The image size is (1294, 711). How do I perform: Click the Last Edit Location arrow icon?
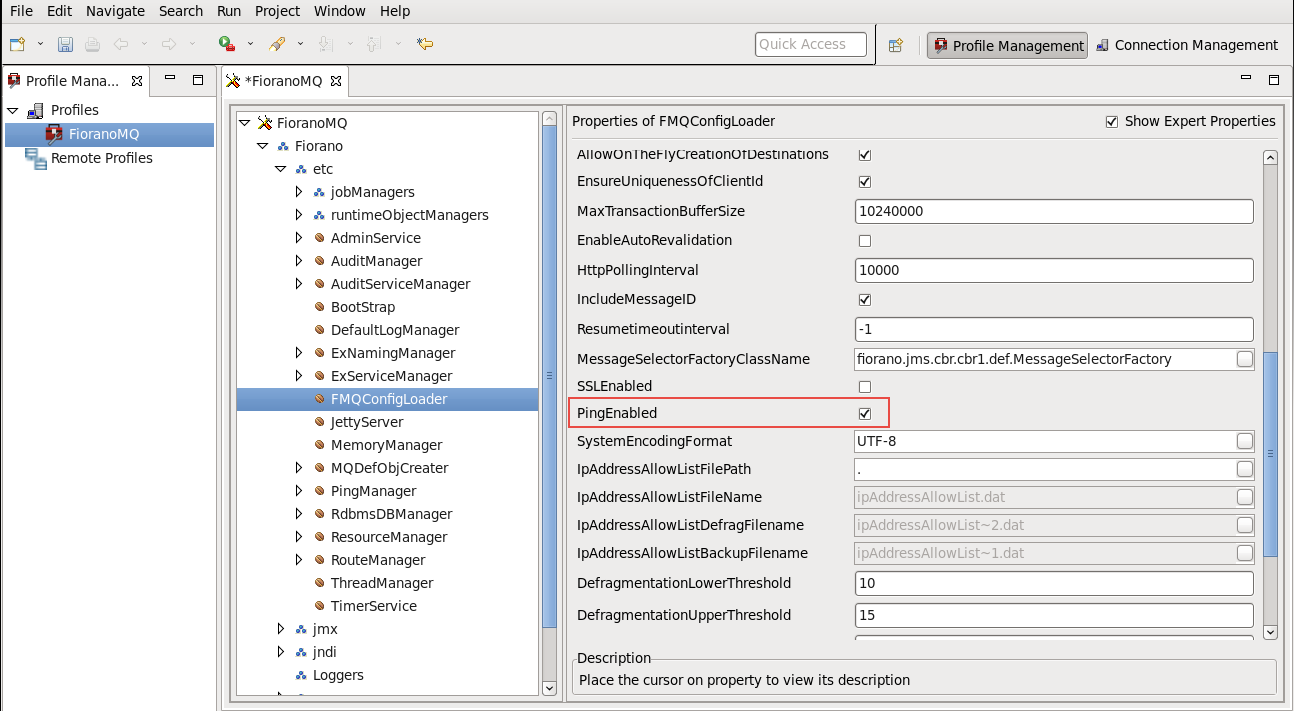tap(425, 44)
